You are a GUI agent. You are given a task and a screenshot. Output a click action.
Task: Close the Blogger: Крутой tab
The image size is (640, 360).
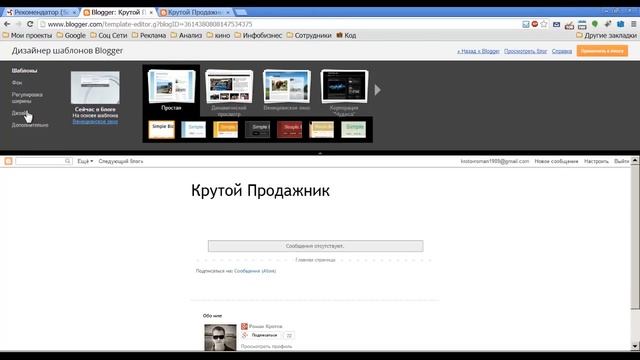click(x=151, y=13)
